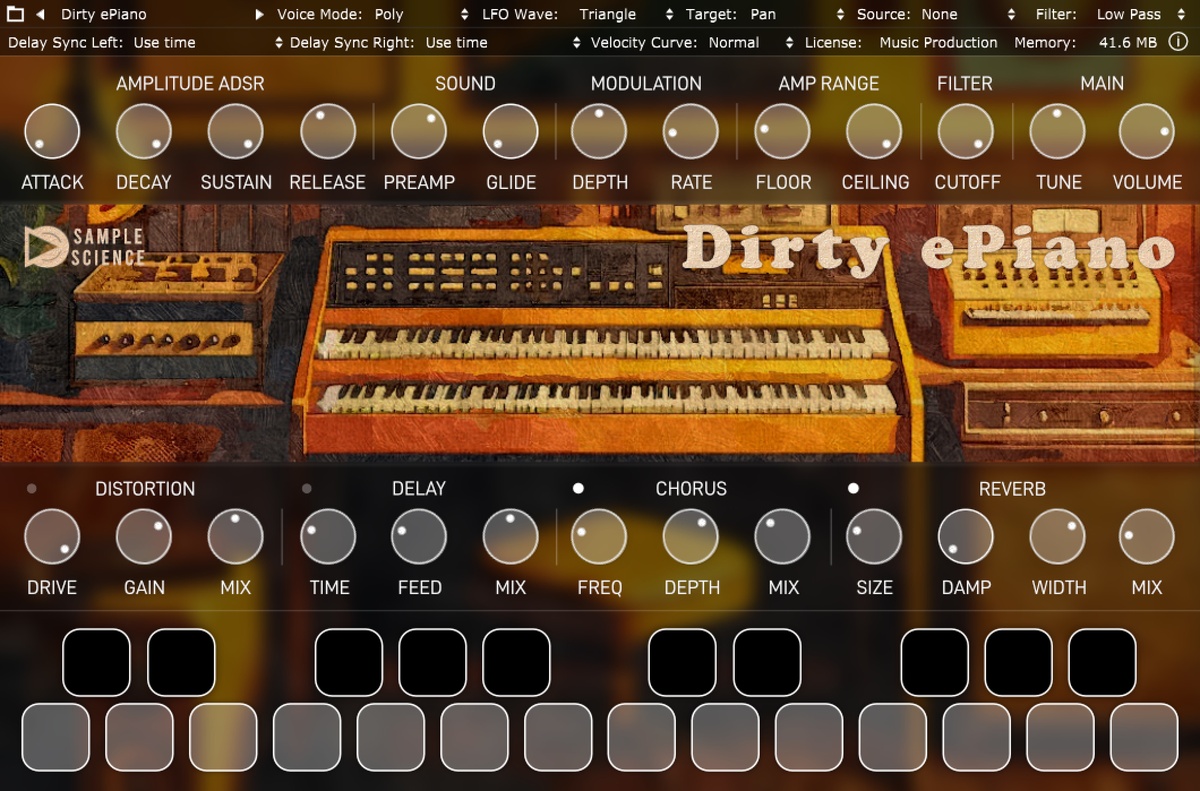Open the preset browser folder icon
Viewport: 1200px width, 791px height.
pos(15,14)
